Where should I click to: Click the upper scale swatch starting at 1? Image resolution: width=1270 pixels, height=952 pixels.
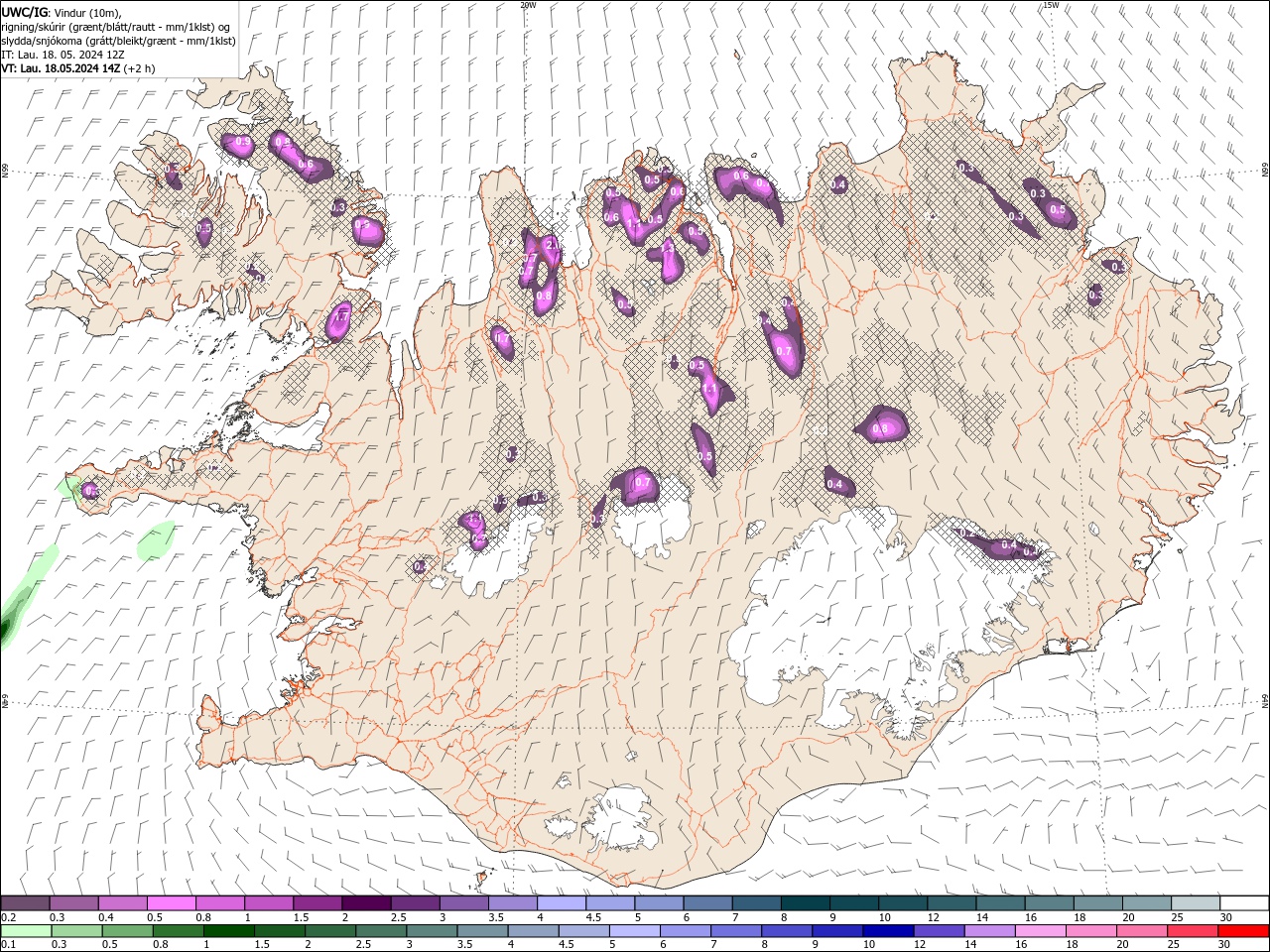[x=269, y=903]
